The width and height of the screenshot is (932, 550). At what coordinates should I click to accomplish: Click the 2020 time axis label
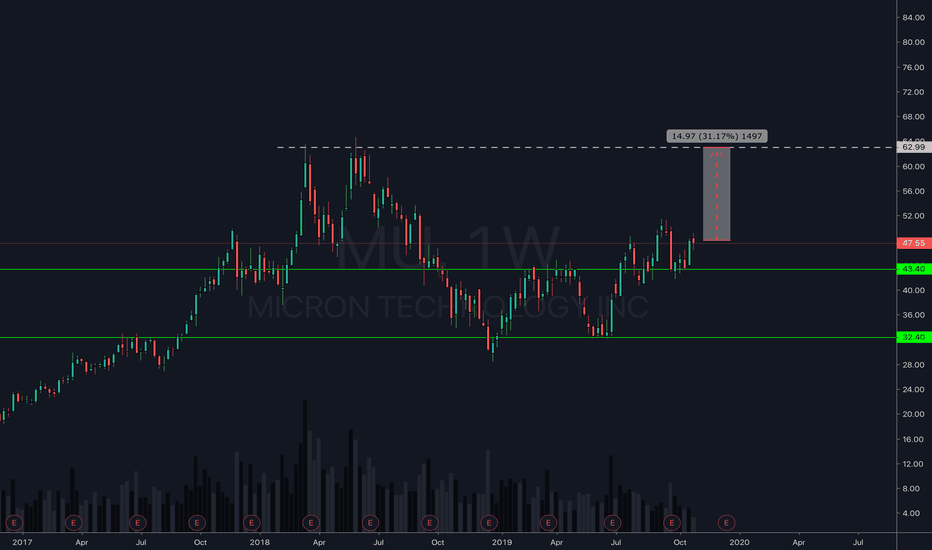[x=739, y=542]
